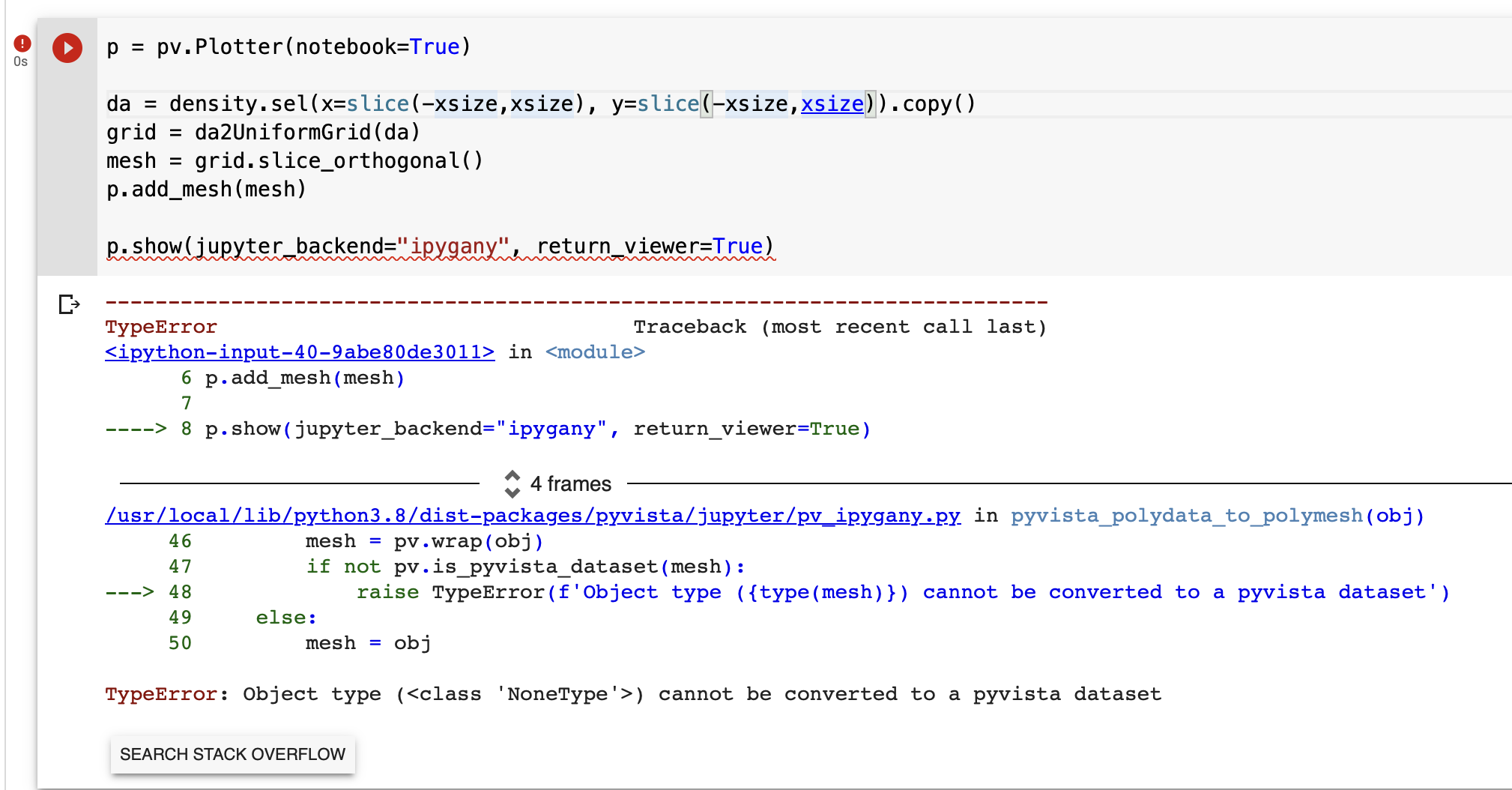Select the highlighted "ipygany" string in the error line
This screenshot has height=790, width=1512.
pyautogui.click(x=552, y=428)
